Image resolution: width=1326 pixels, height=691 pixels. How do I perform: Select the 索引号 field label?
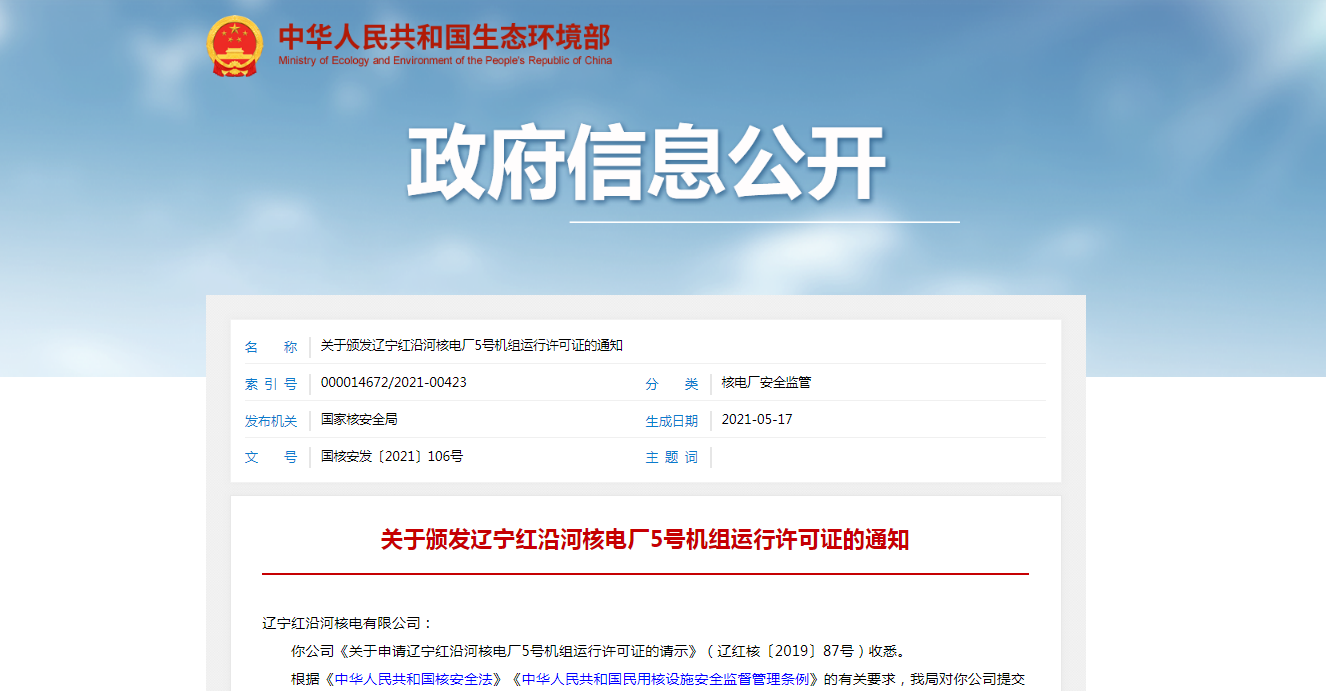(271, 384)
